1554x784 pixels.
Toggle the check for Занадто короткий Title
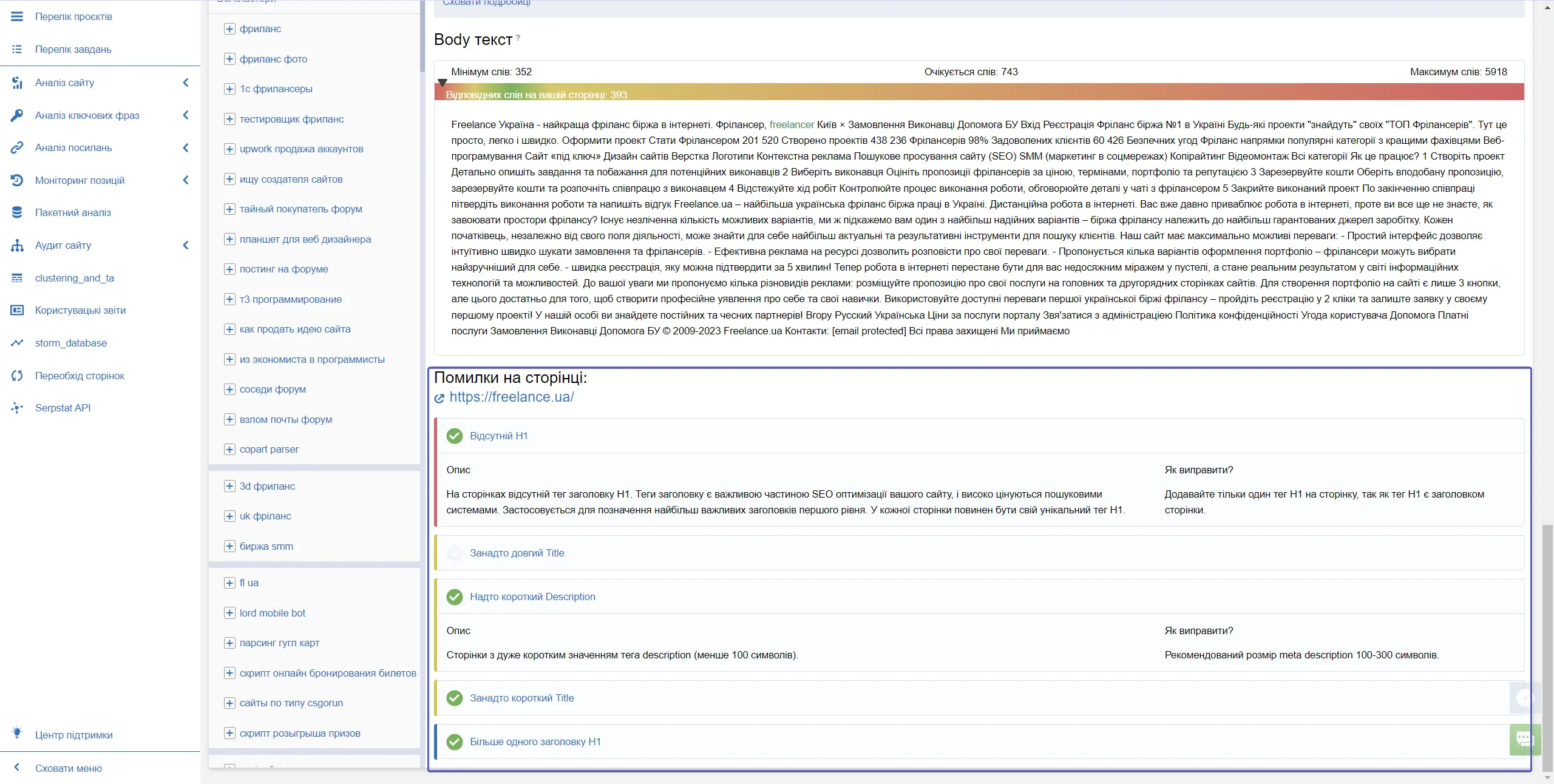click(455, 698)
